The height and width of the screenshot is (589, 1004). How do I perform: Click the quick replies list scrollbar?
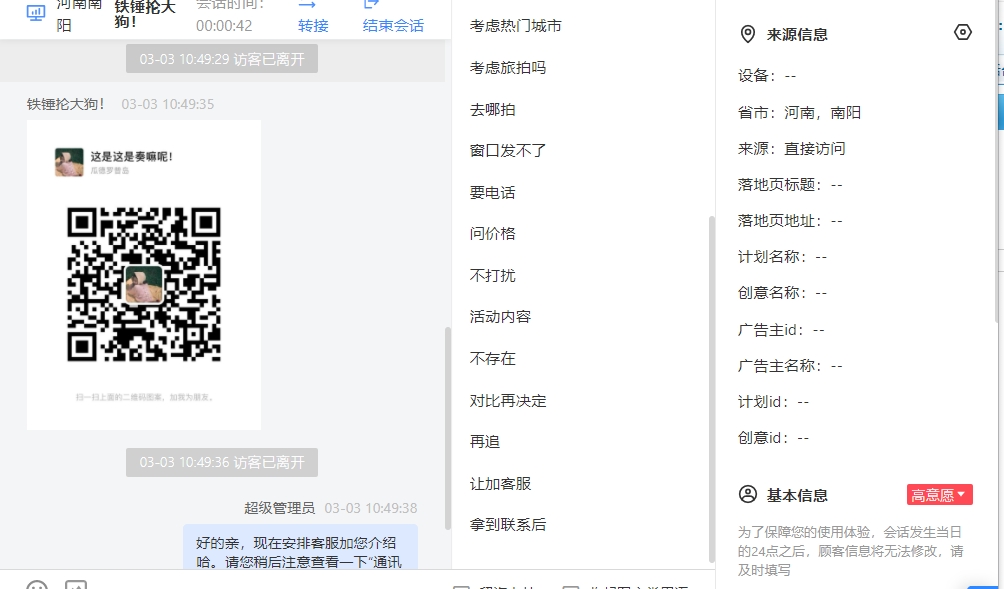711,389
